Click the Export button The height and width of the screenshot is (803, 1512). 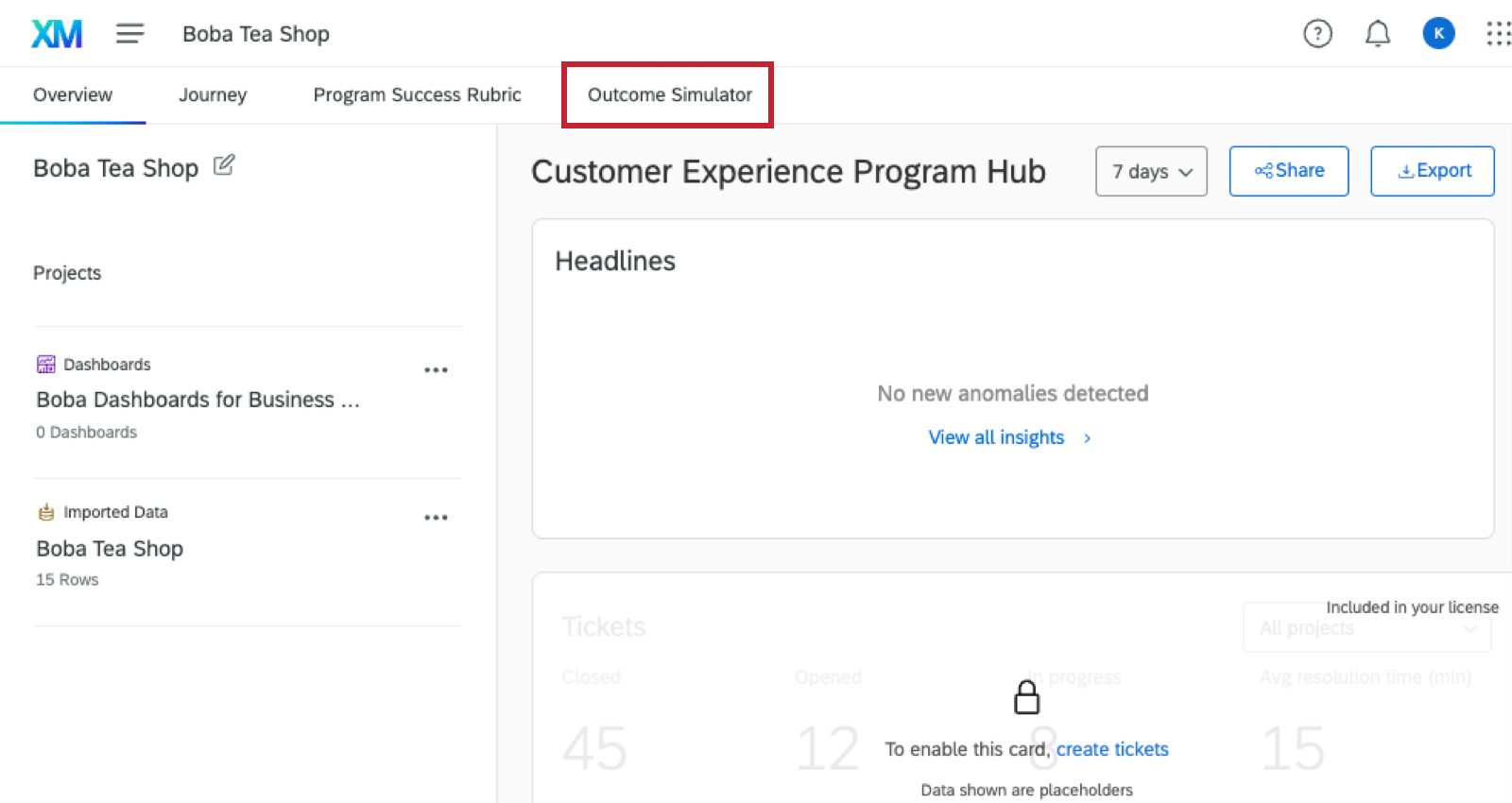[x=1432, y=171]
